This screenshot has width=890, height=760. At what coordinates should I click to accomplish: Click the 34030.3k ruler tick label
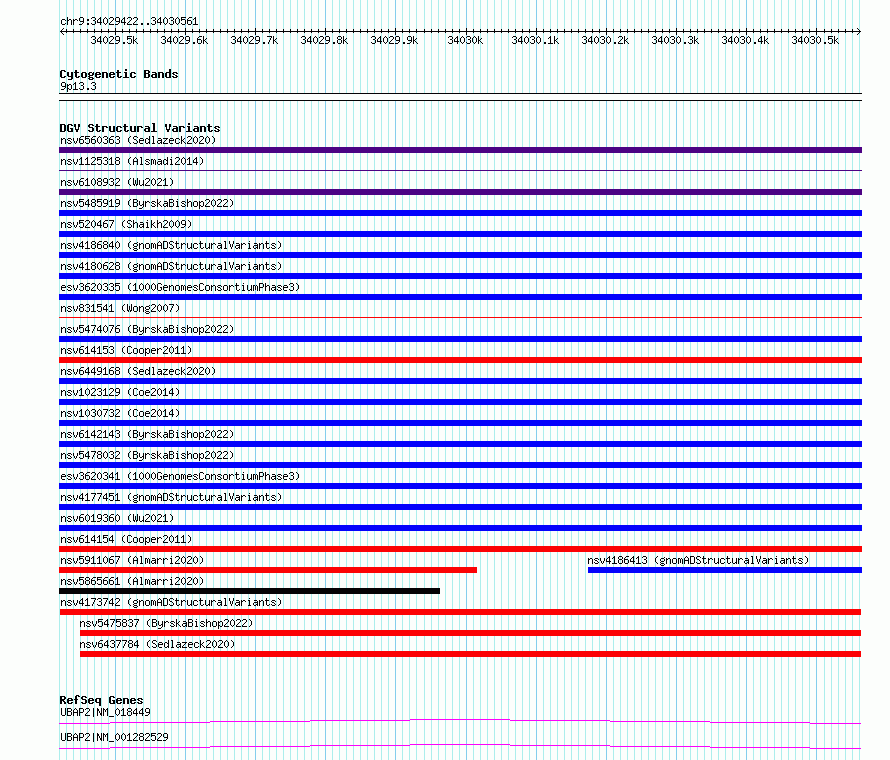click(x=675, y=40)
